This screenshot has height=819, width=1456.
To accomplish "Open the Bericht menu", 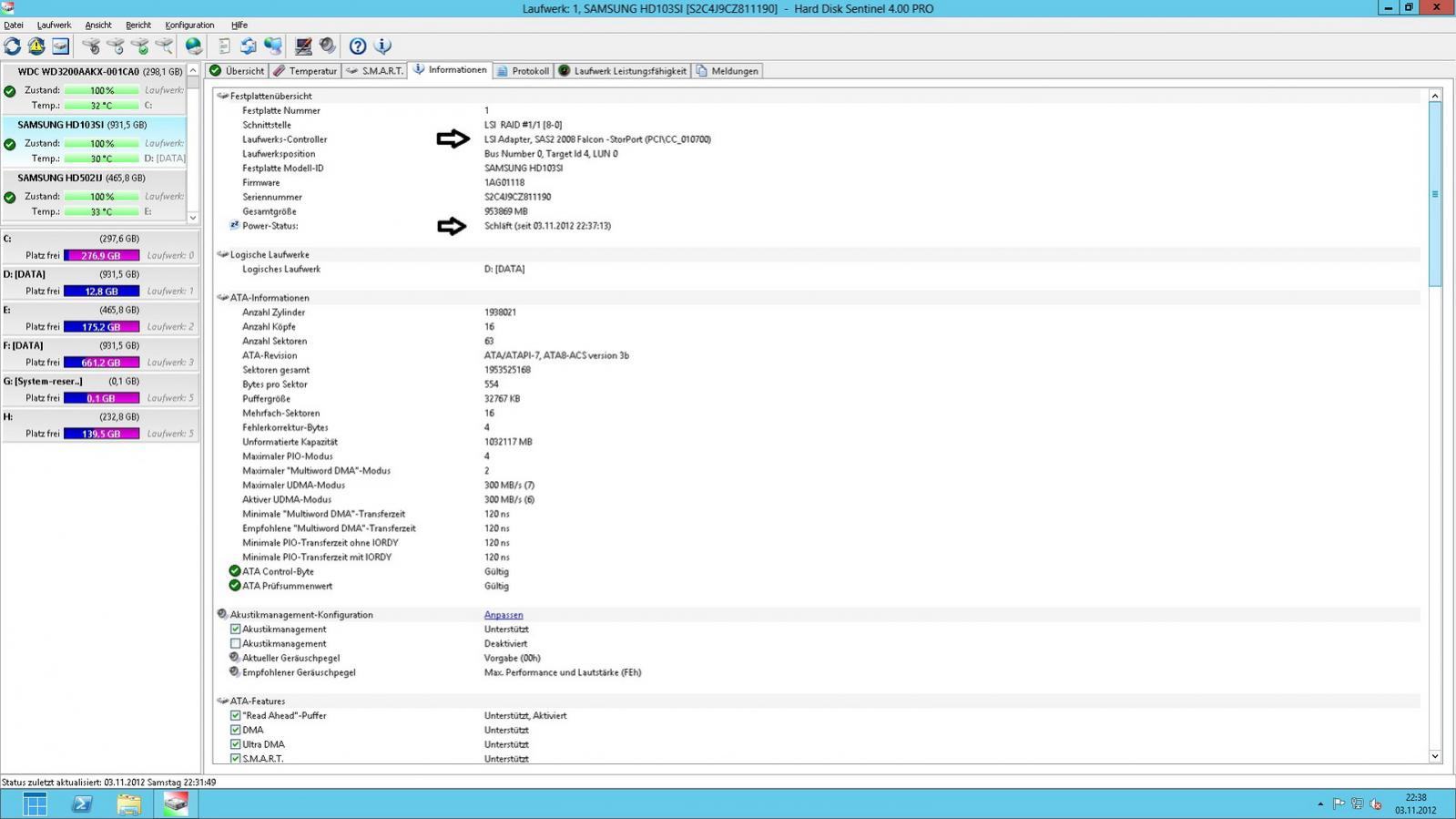I will (138, 25).
